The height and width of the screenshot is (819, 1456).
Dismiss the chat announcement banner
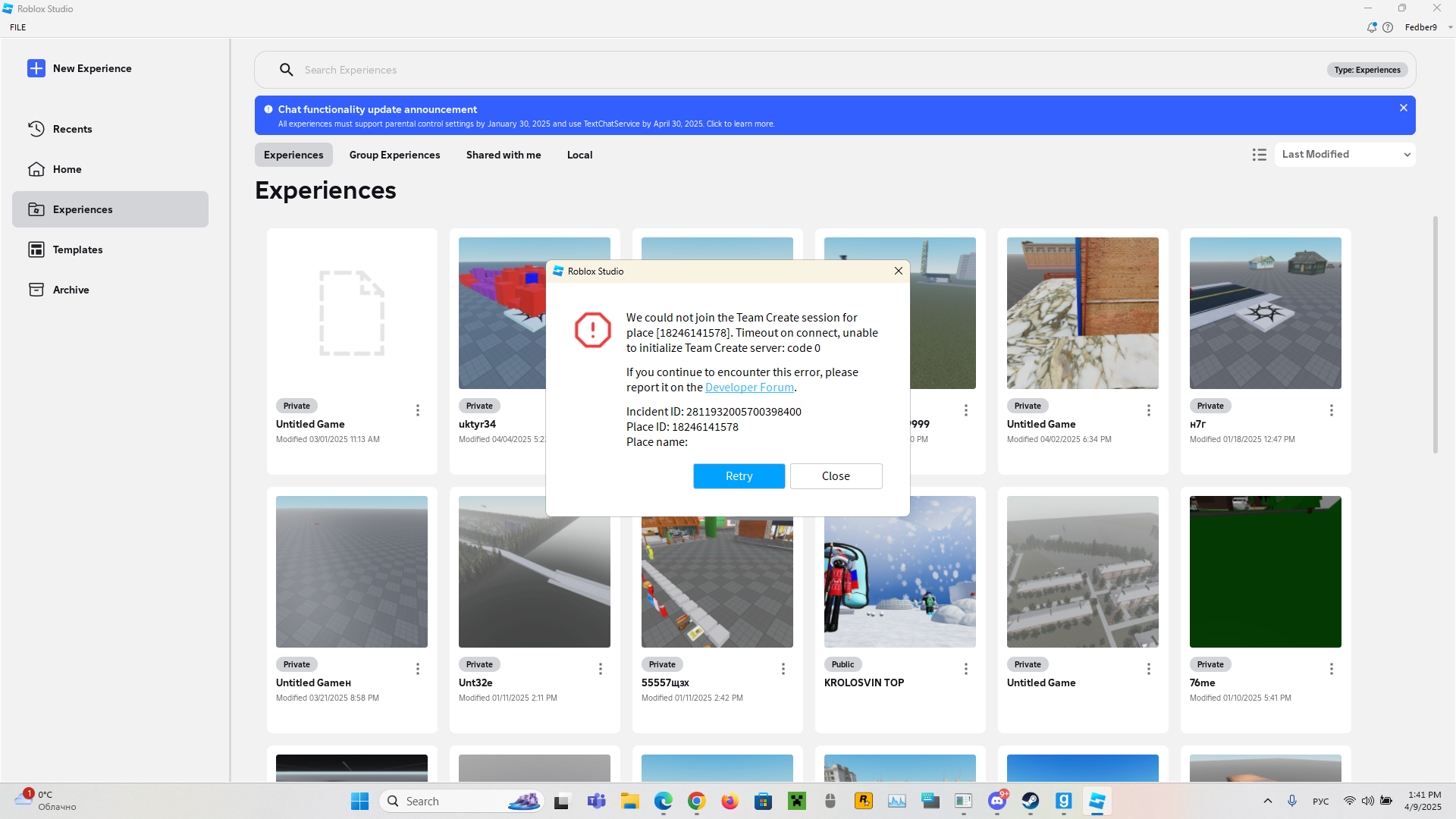pyautogui.click(x=1404, y=108)
